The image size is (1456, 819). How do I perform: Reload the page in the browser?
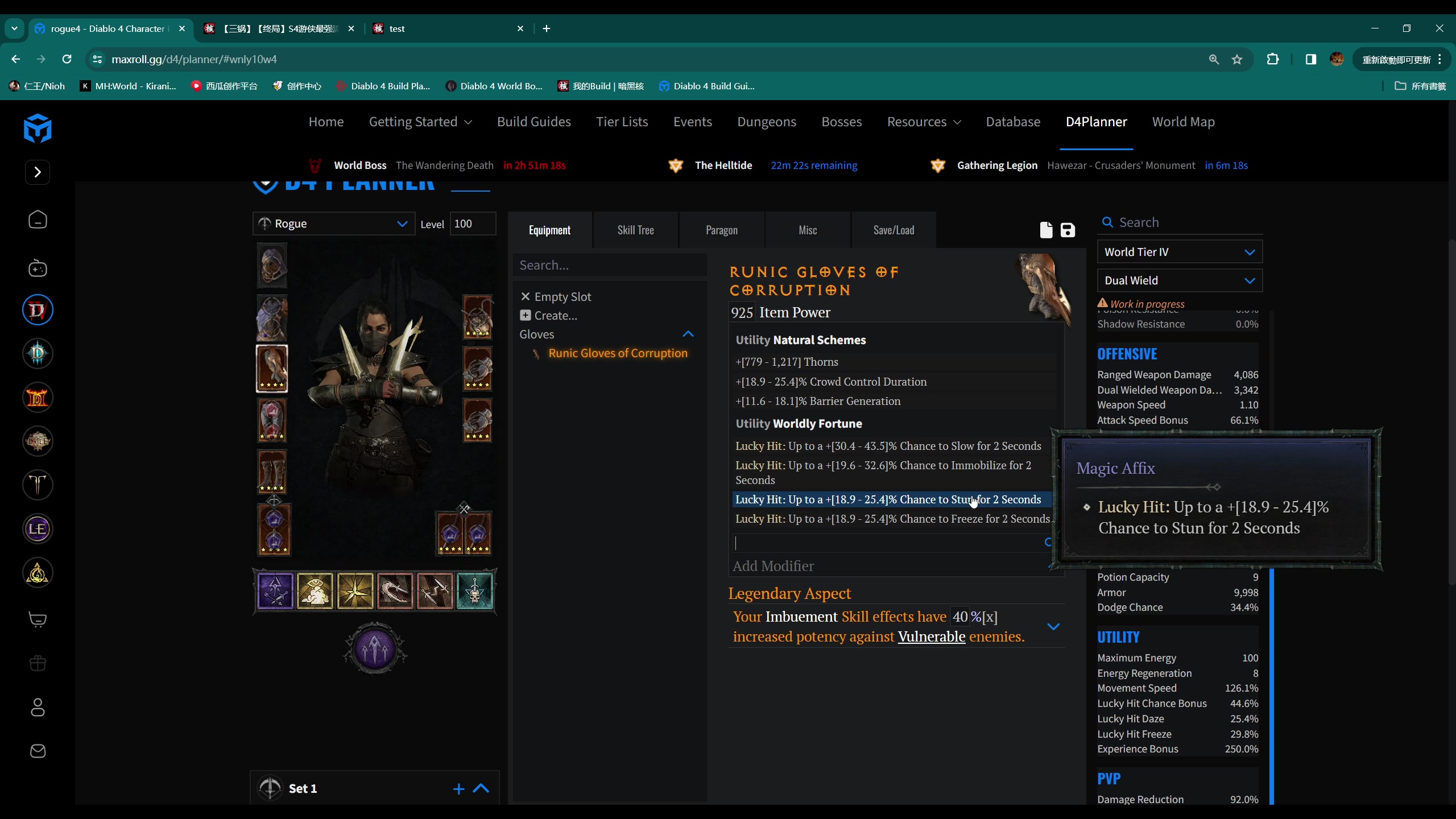pyautogui.click(x=67, y=59)
